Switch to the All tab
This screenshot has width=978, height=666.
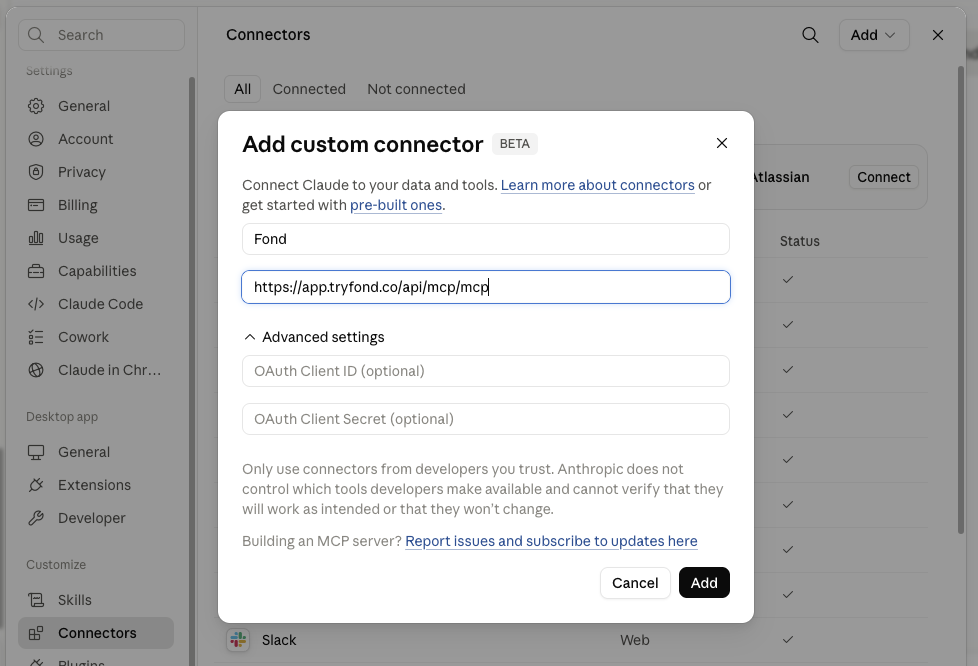[243, 89]
